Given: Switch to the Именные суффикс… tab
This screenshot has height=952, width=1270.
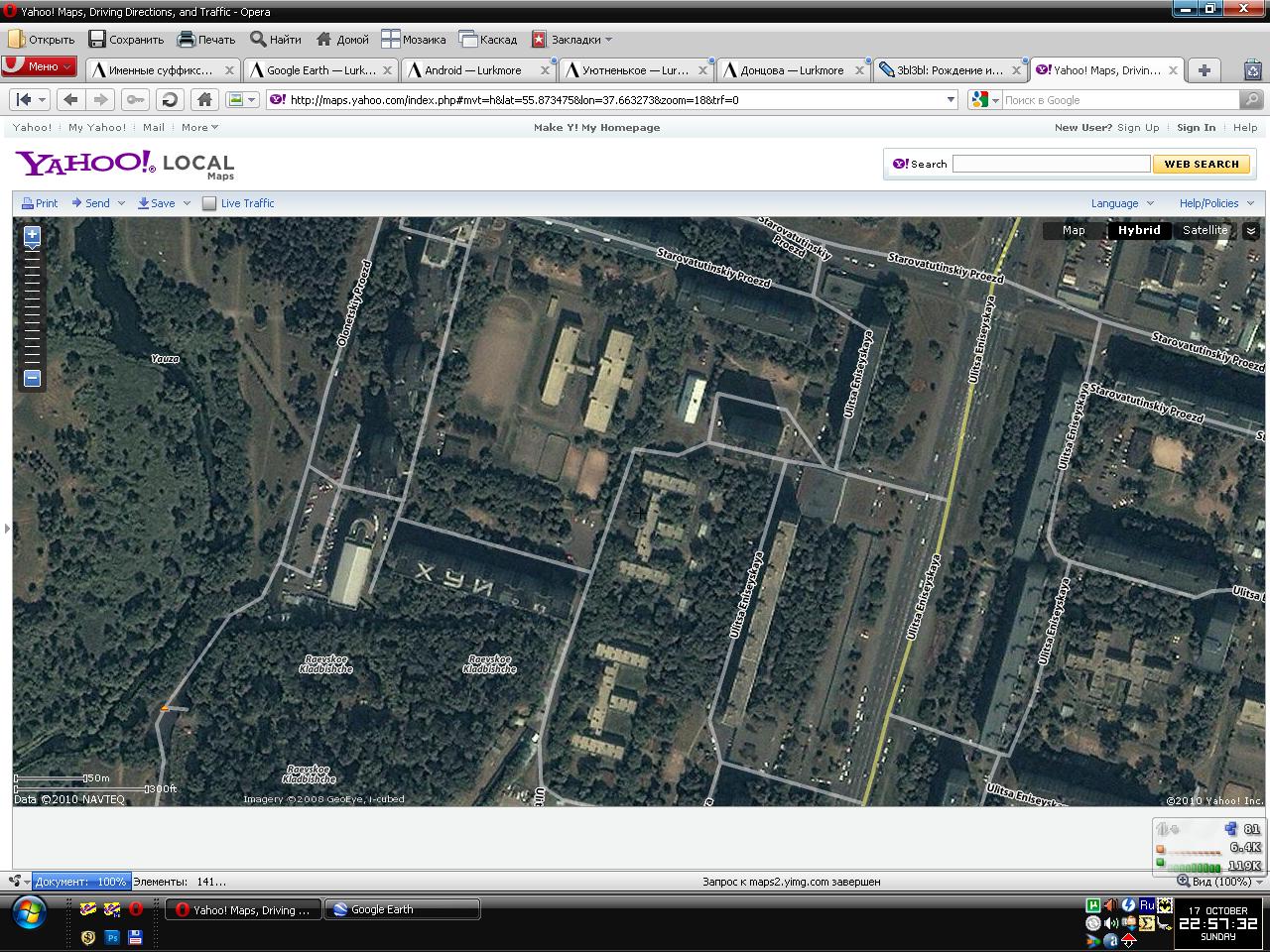Looking at the screenshot, I should tap(162, 70).
